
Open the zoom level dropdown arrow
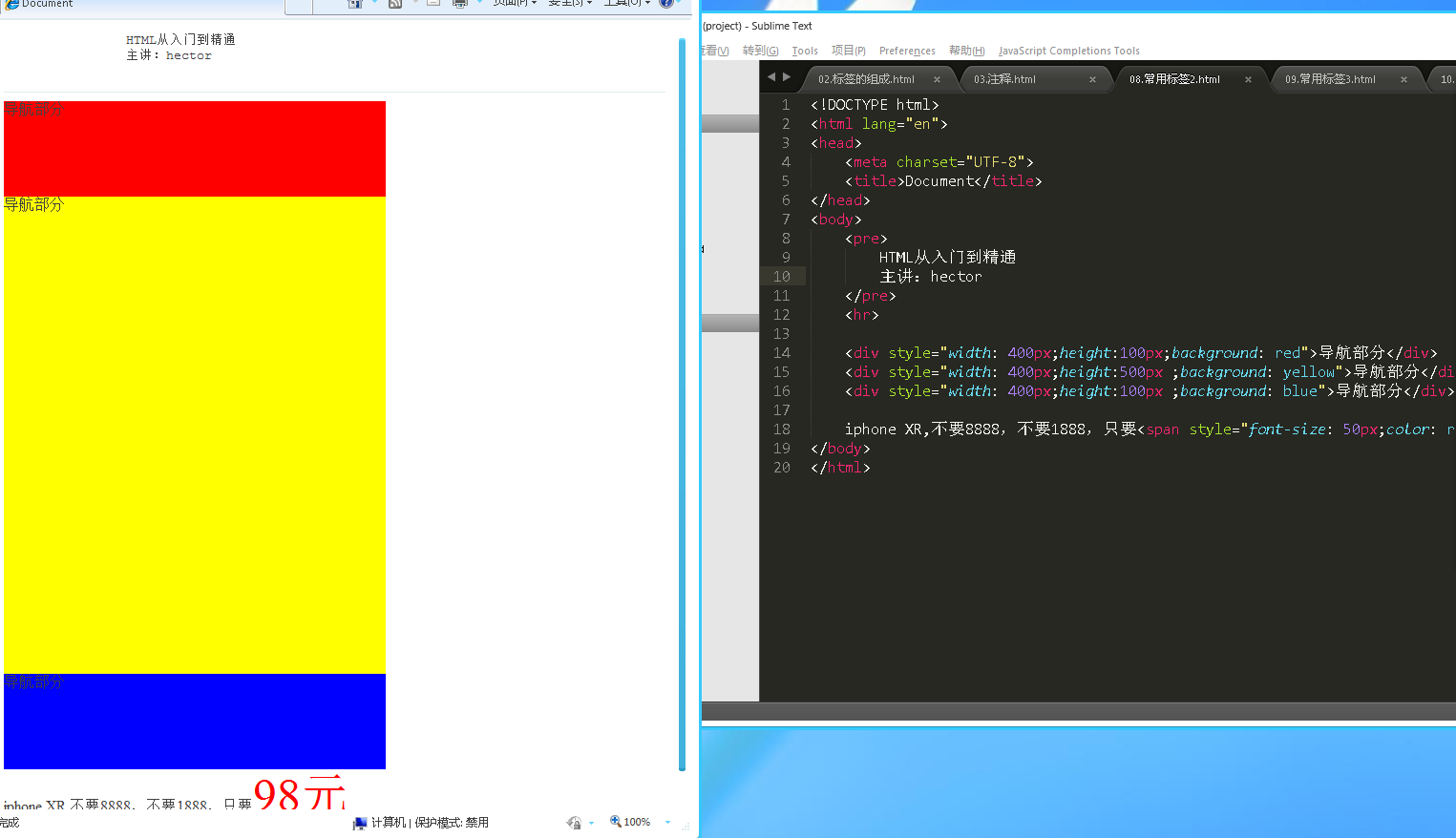(x=667, y=822)
